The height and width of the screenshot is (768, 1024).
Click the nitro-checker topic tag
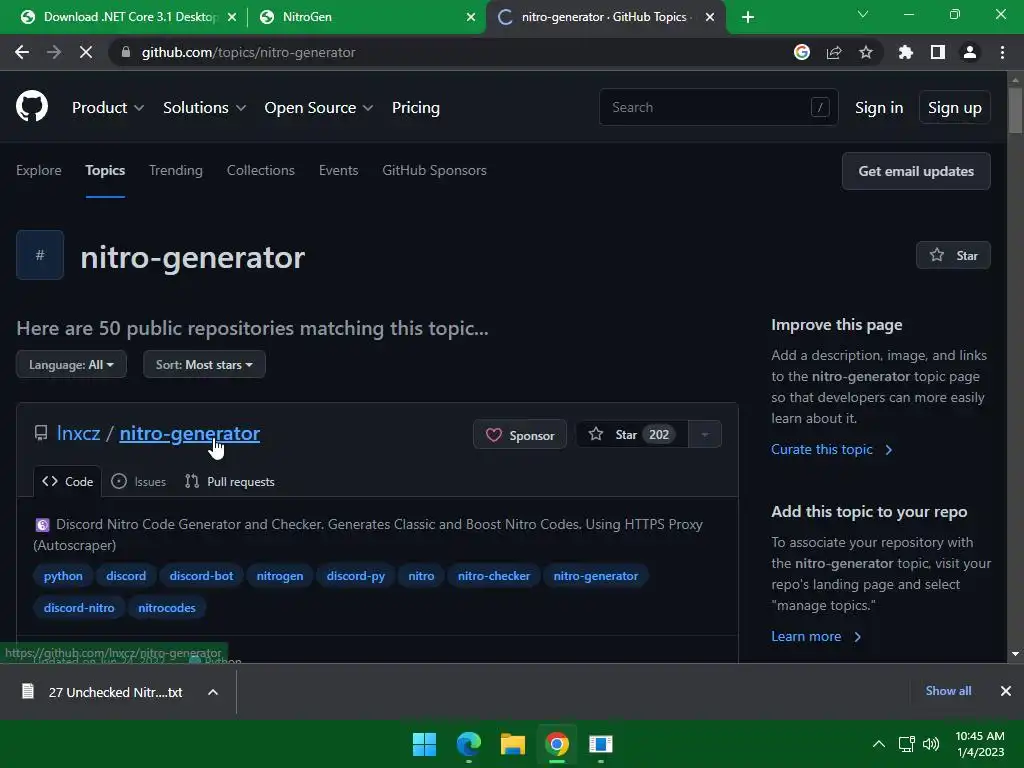click(x=494, y=576)
